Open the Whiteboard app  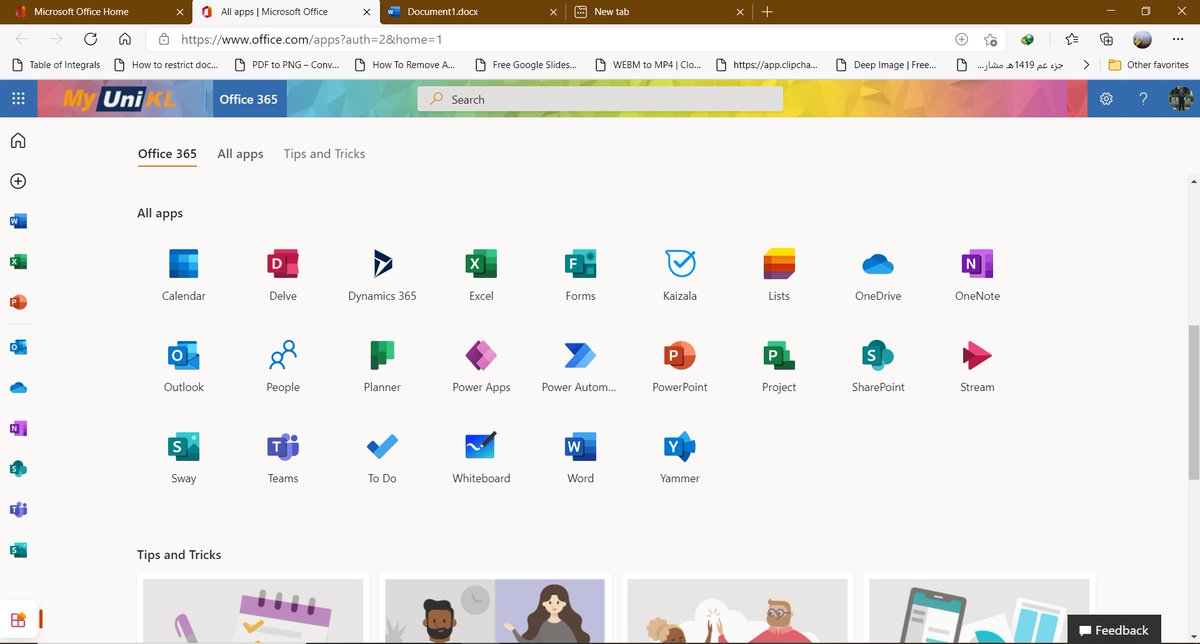coord(481,456)
